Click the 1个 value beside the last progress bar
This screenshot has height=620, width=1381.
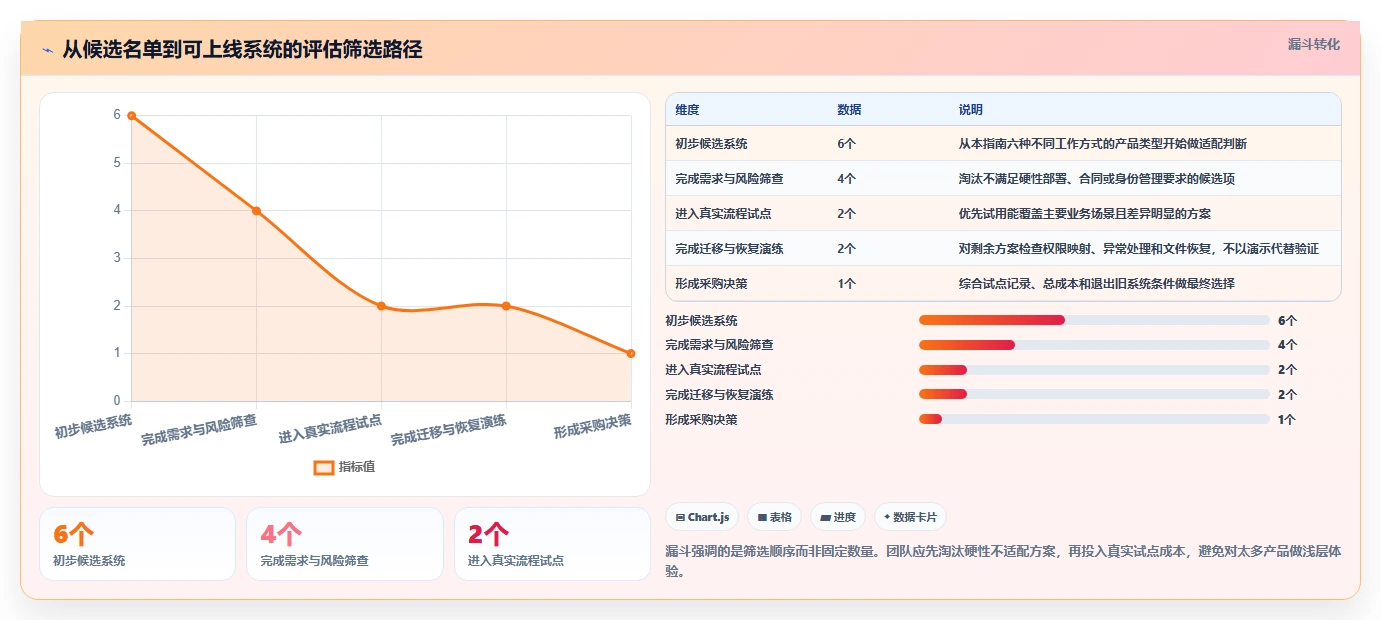[1287, 419]
